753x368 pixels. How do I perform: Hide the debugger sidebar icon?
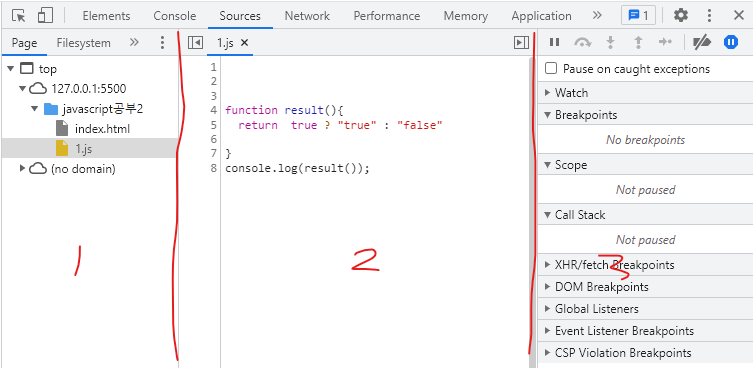click(521, 43)
